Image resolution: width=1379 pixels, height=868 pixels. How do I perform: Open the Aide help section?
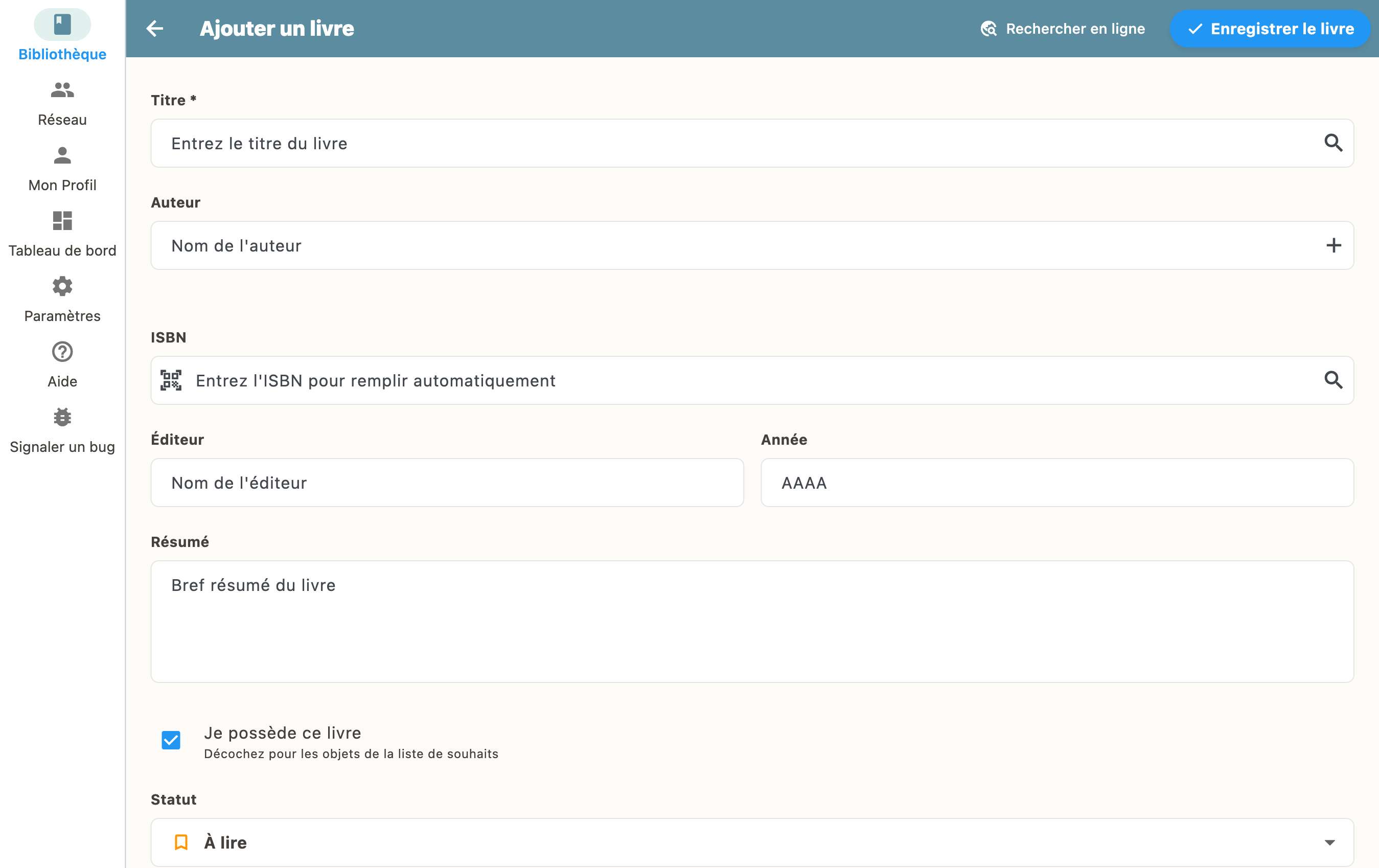tap(61, 365)
